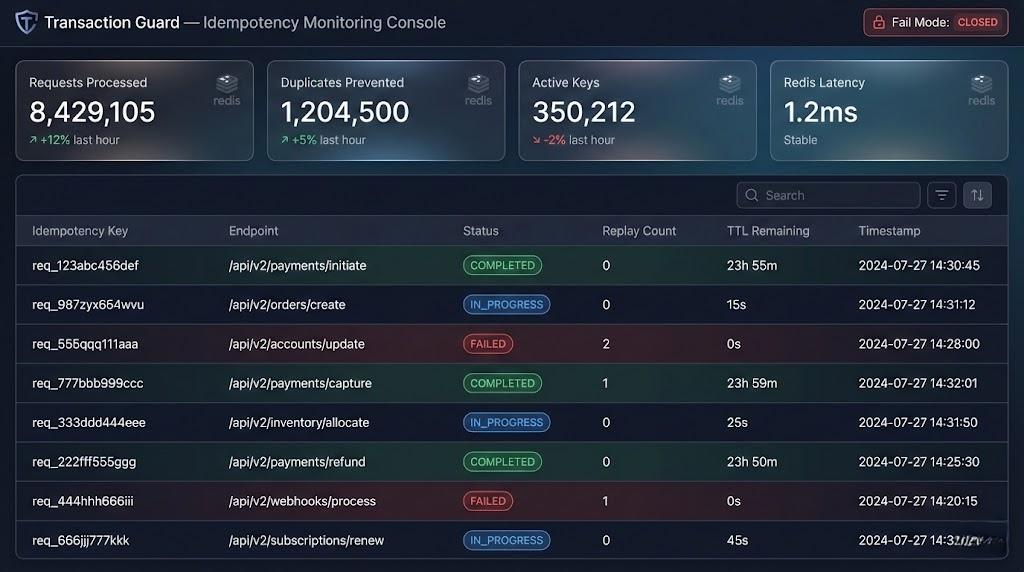
Task: Click TTL value 23h 59m
Action: 752,383
